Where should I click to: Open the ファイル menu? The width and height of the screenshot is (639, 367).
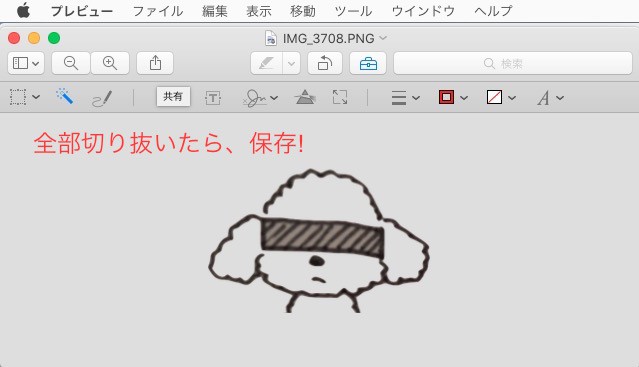coord(158,11)
